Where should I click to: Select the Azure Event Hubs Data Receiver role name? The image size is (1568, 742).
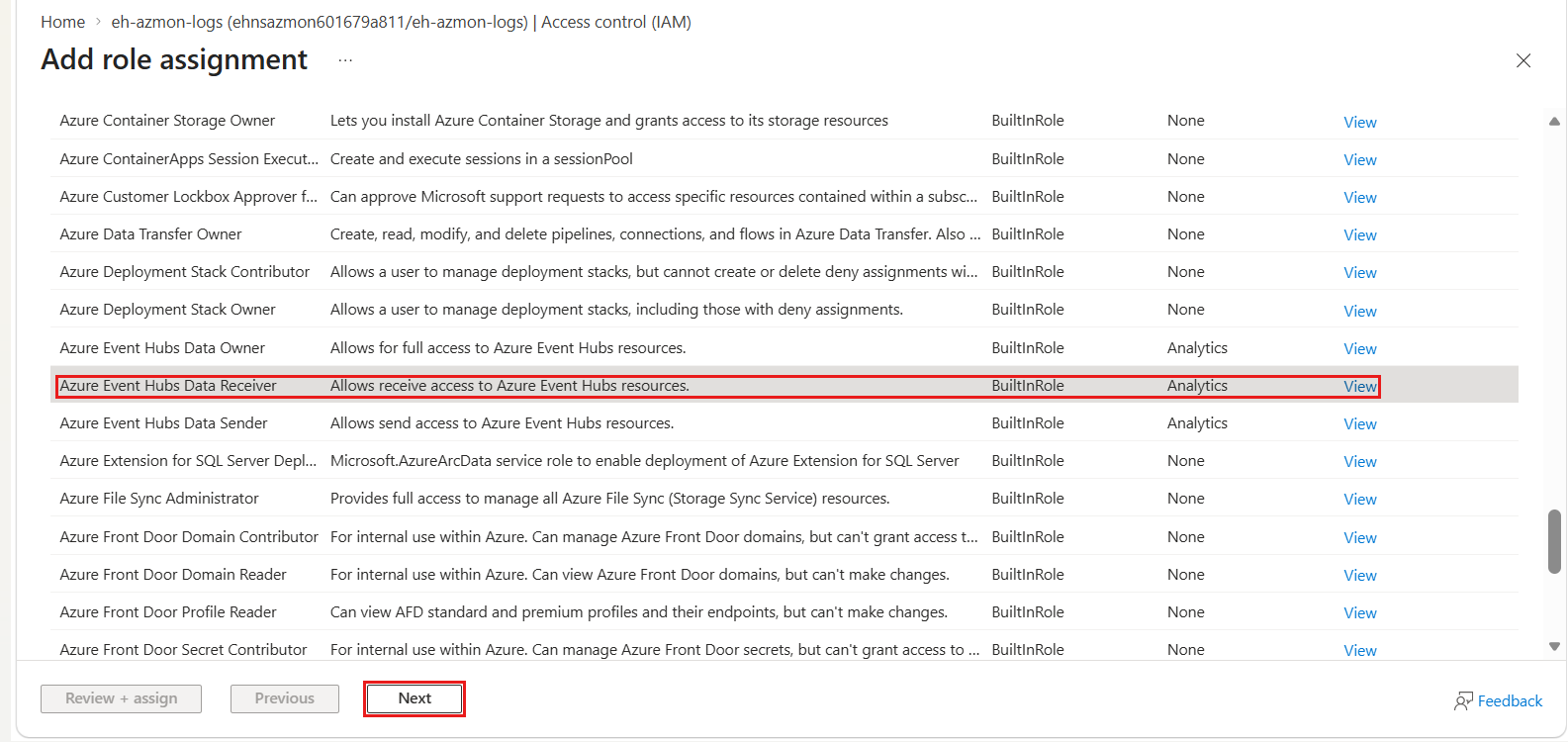168,385
